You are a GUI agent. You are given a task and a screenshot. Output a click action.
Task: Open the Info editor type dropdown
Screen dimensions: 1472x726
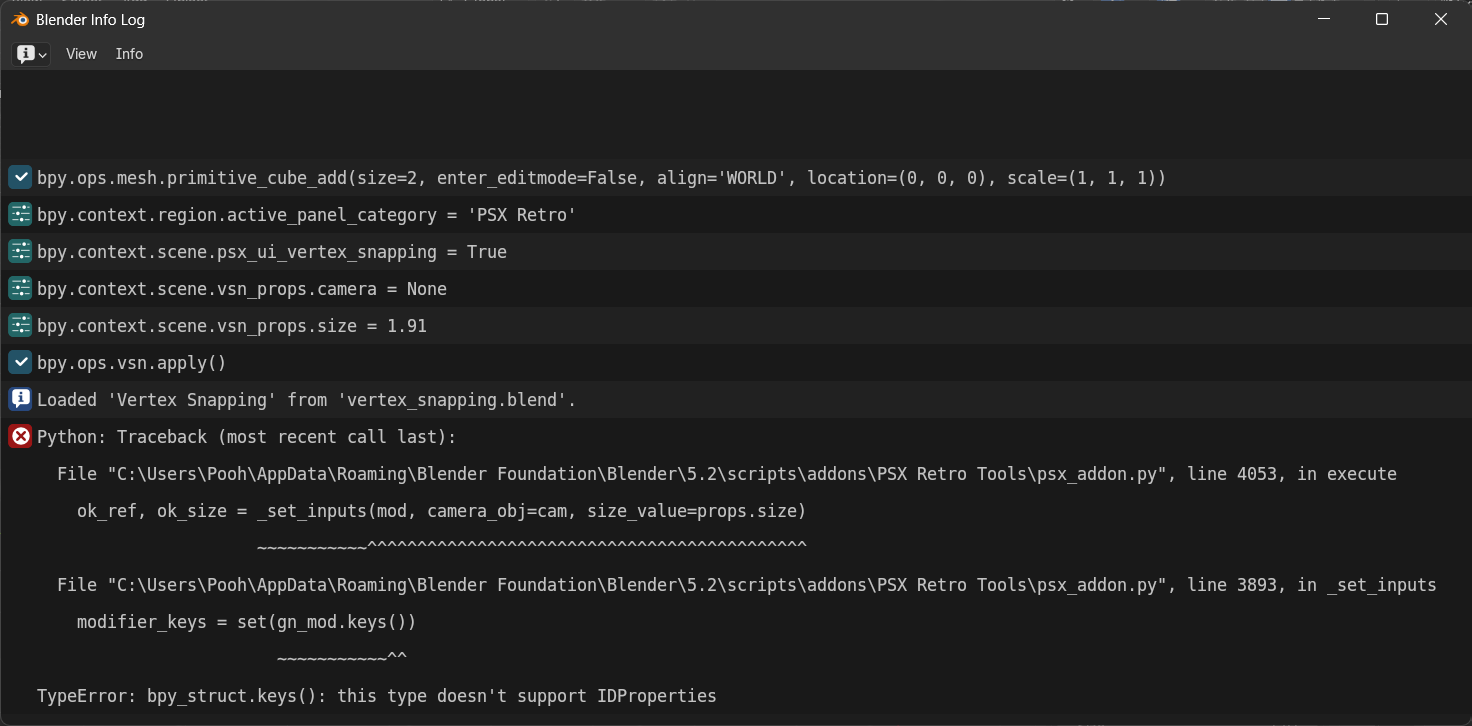pyautogui.click(x=31, y=54)
